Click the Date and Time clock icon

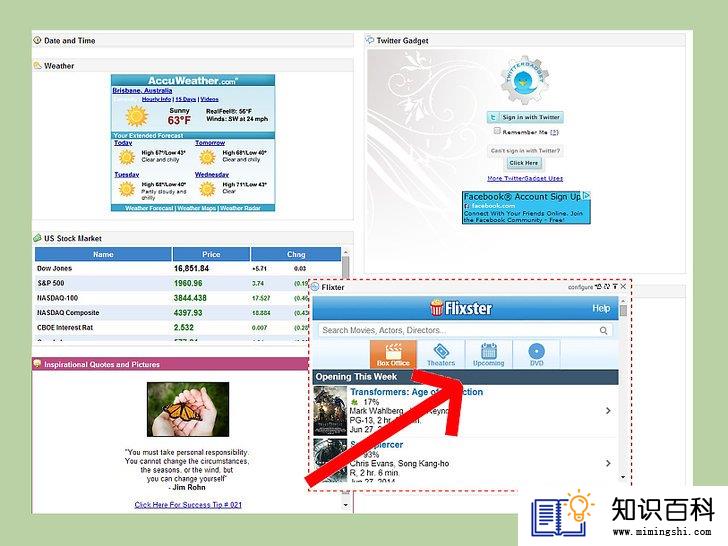click(x=37, y=40)
